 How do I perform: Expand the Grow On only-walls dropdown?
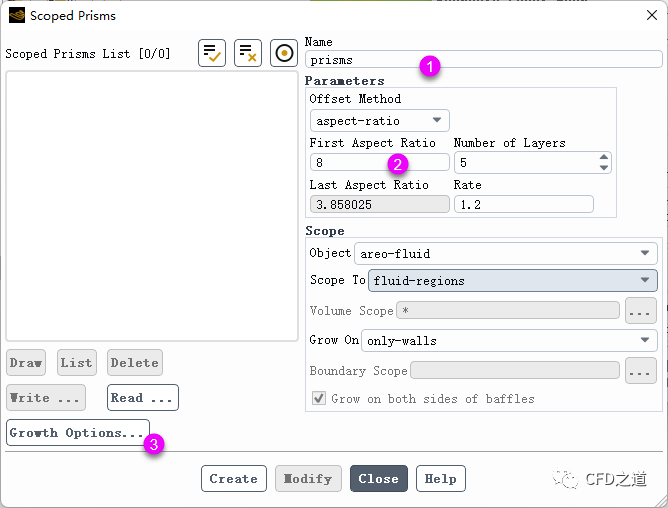coord(509,341)
